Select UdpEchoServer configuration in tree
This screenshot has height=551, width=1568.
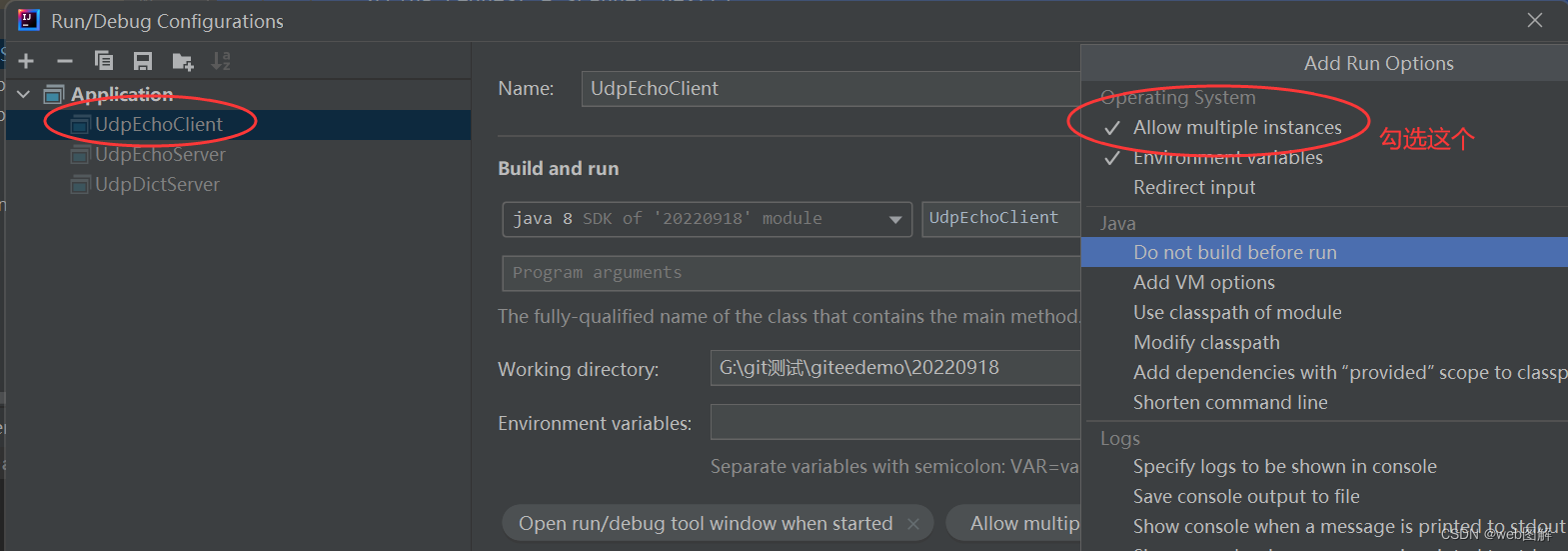click(160, 155)
